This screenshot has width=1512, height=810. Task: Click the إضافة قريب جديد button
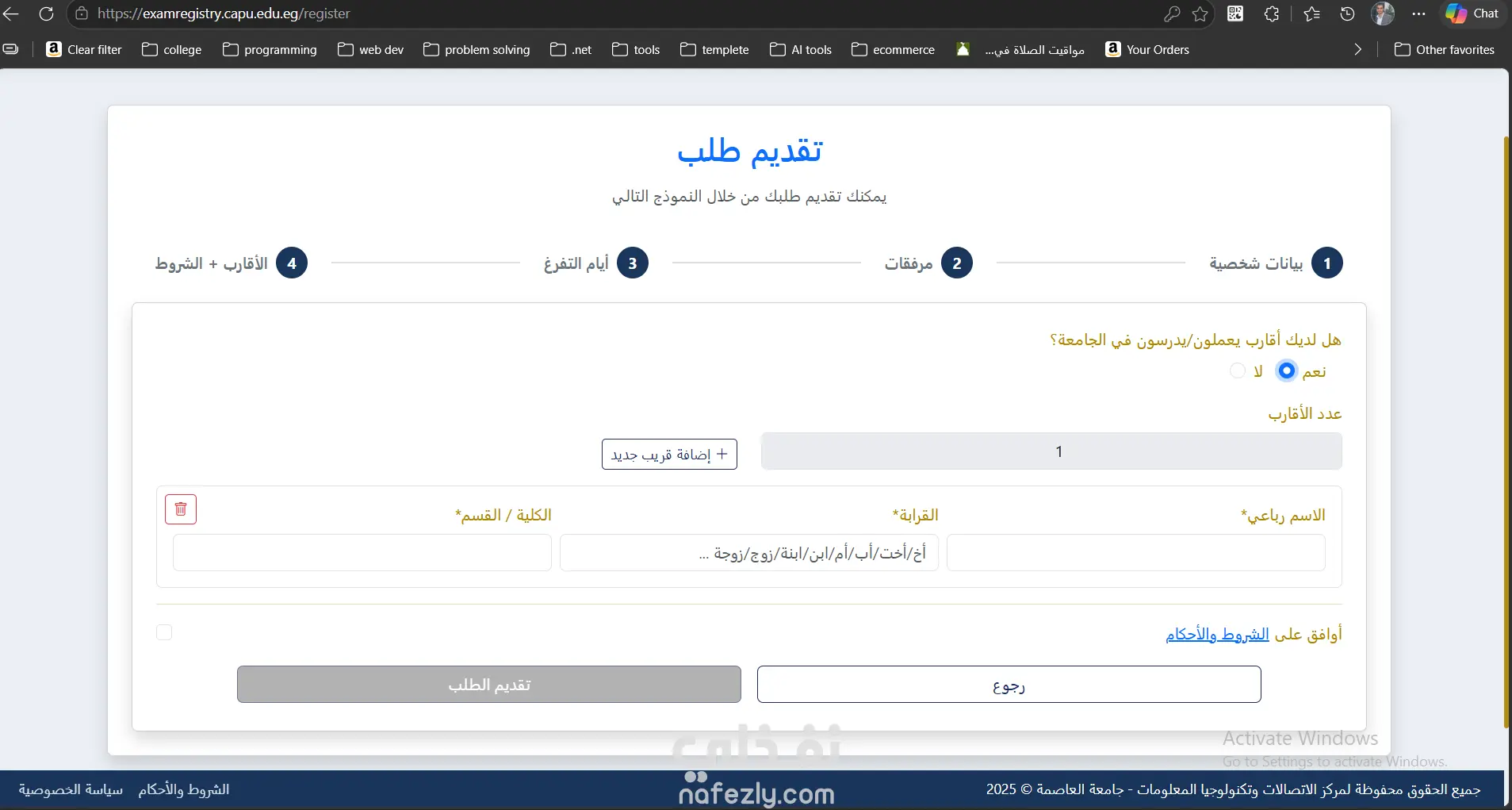[x=669, y=455]
